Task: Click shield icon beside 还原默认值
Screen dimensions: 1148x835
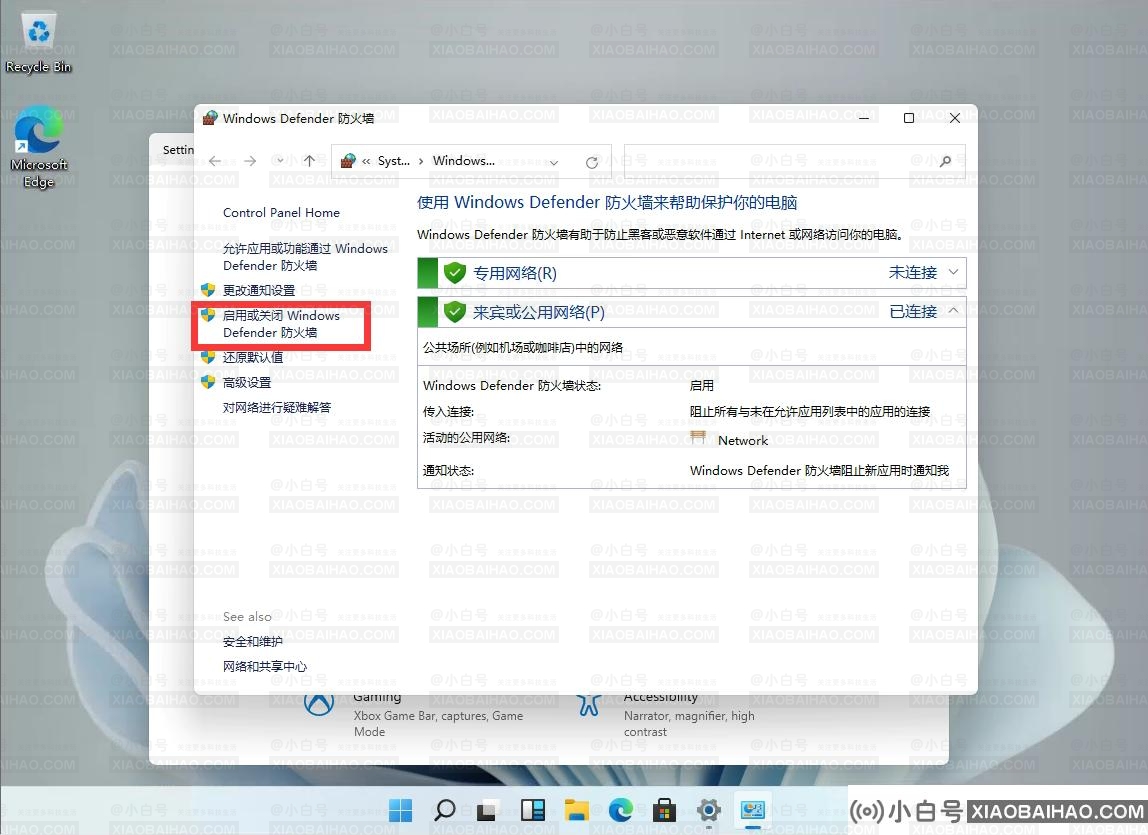Action: (208, 357)
